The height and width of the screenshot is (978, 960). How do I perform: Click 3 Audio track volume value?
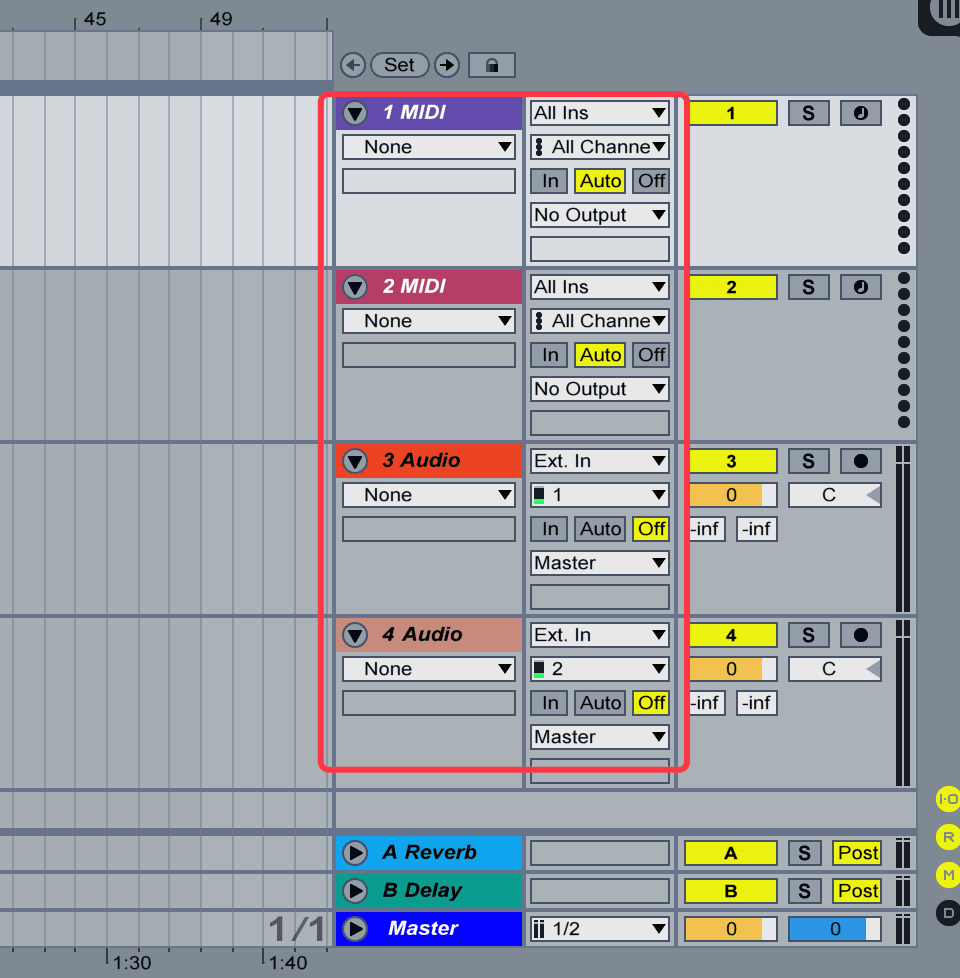click(732, 495)
